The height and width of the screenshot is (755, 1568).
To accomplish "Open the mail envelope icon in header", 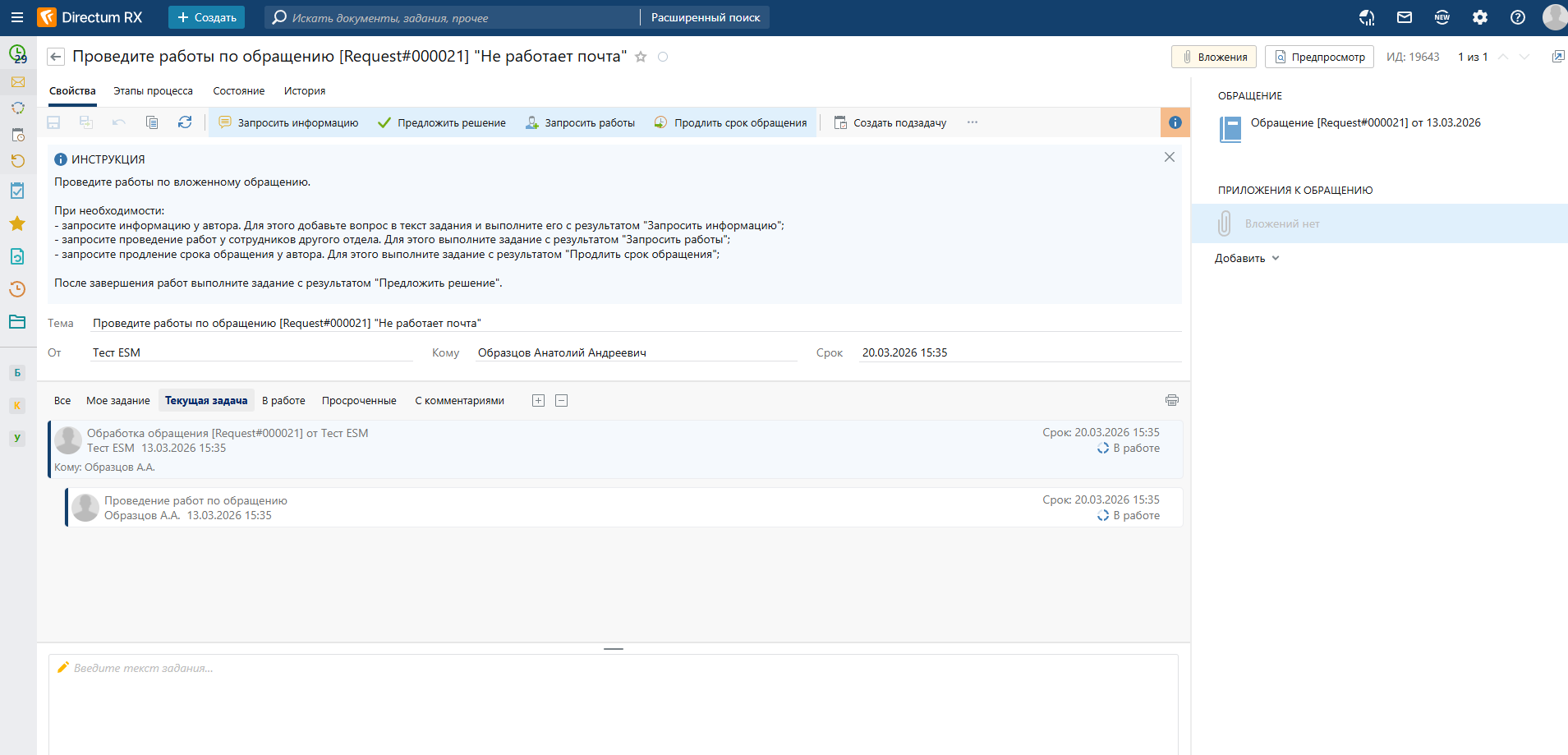I will pyautogui.click(x=1405, y=17).
